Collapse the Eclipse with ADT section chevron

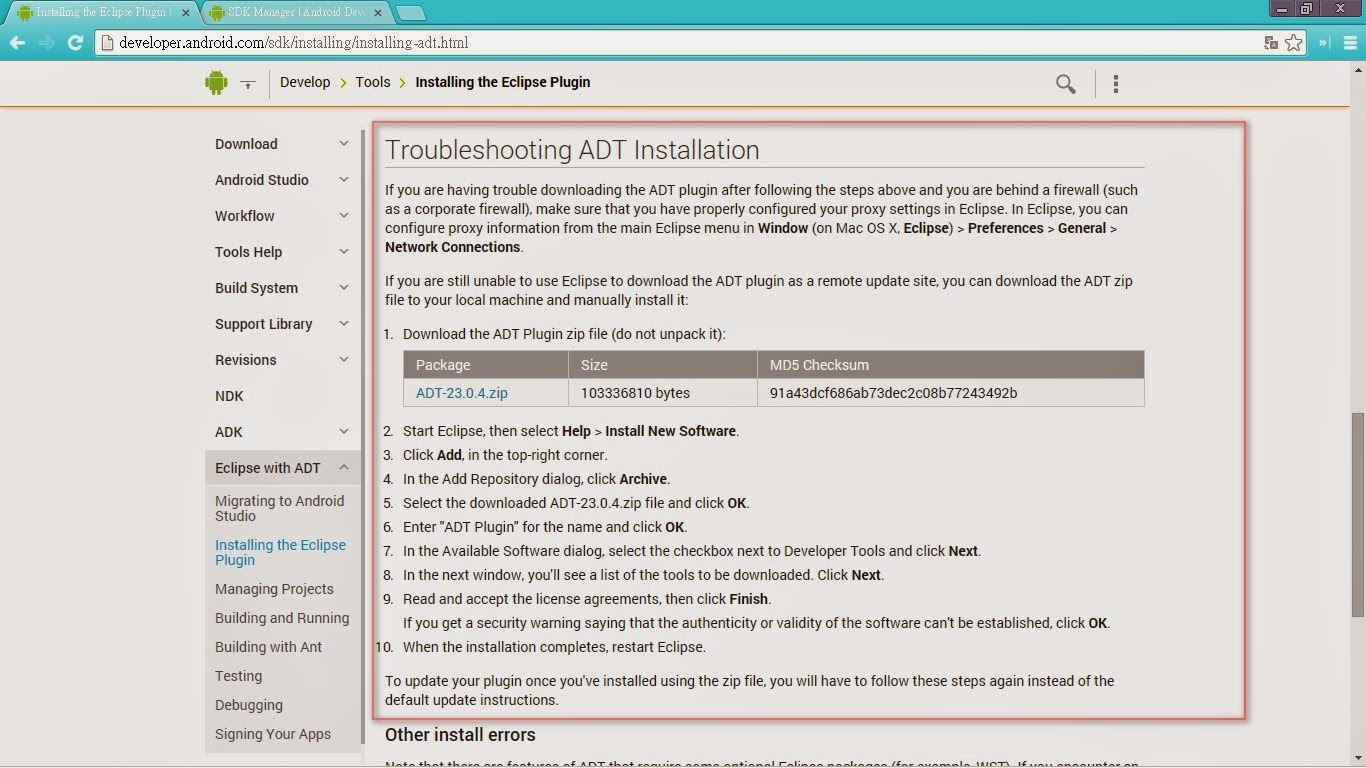click(344, 468)
